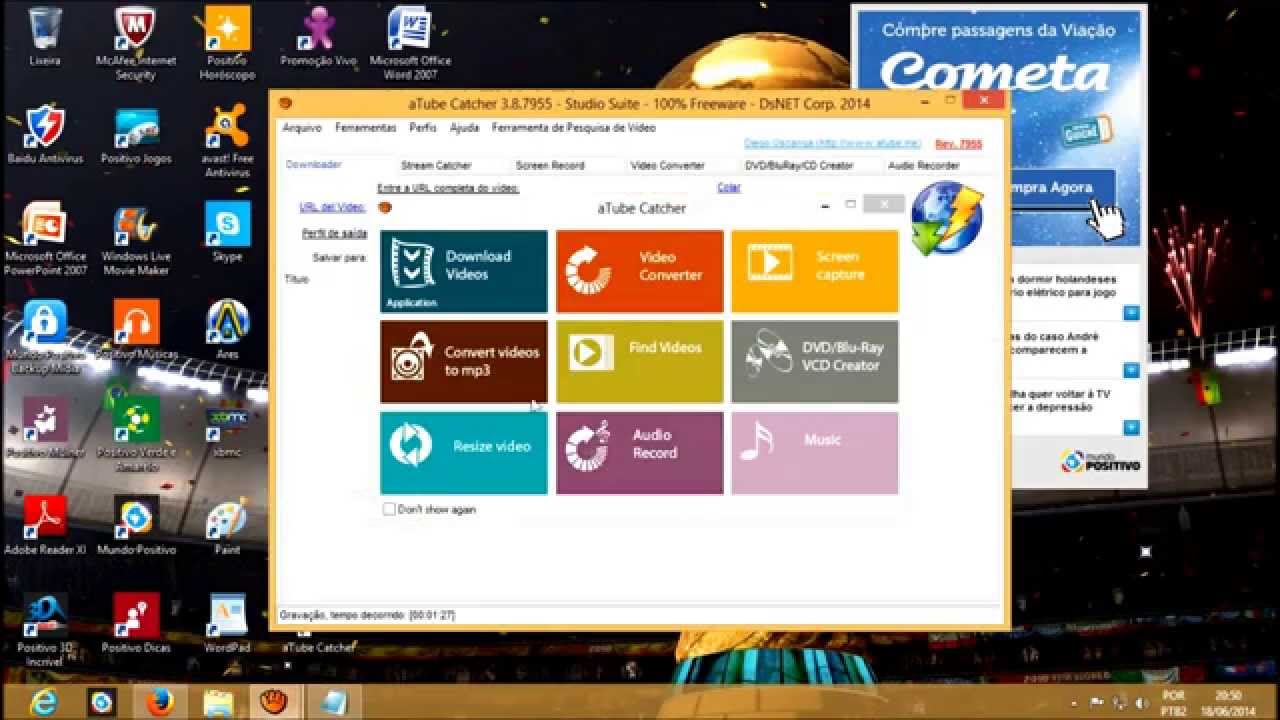Open Skype desktop icon
1280x720 pixels.
227,232
